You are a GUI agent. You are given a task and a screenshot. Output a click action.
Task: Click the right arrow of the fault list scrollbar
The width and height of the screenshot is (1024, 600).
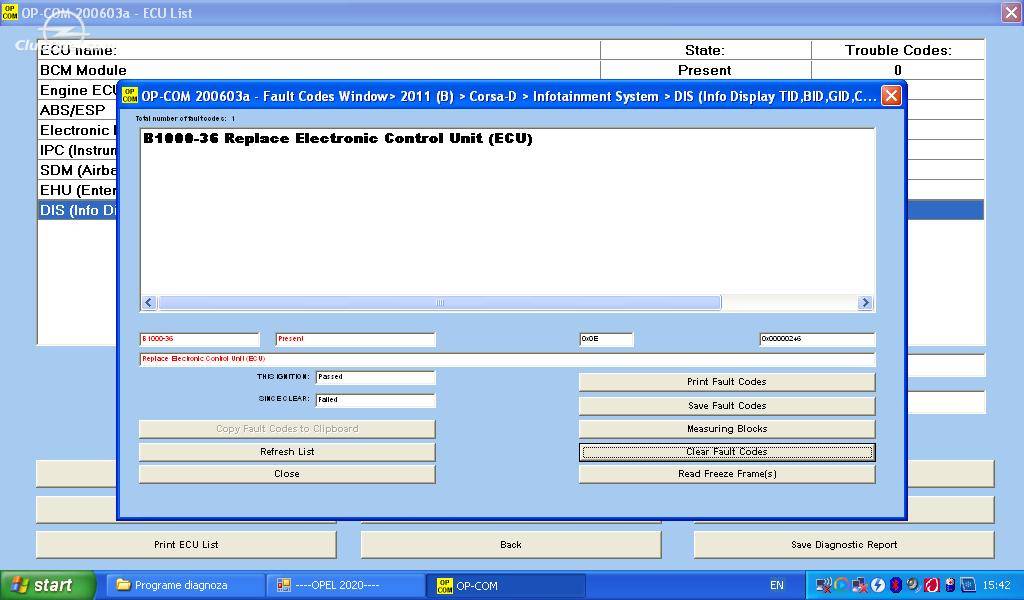[x=865, y=302]
